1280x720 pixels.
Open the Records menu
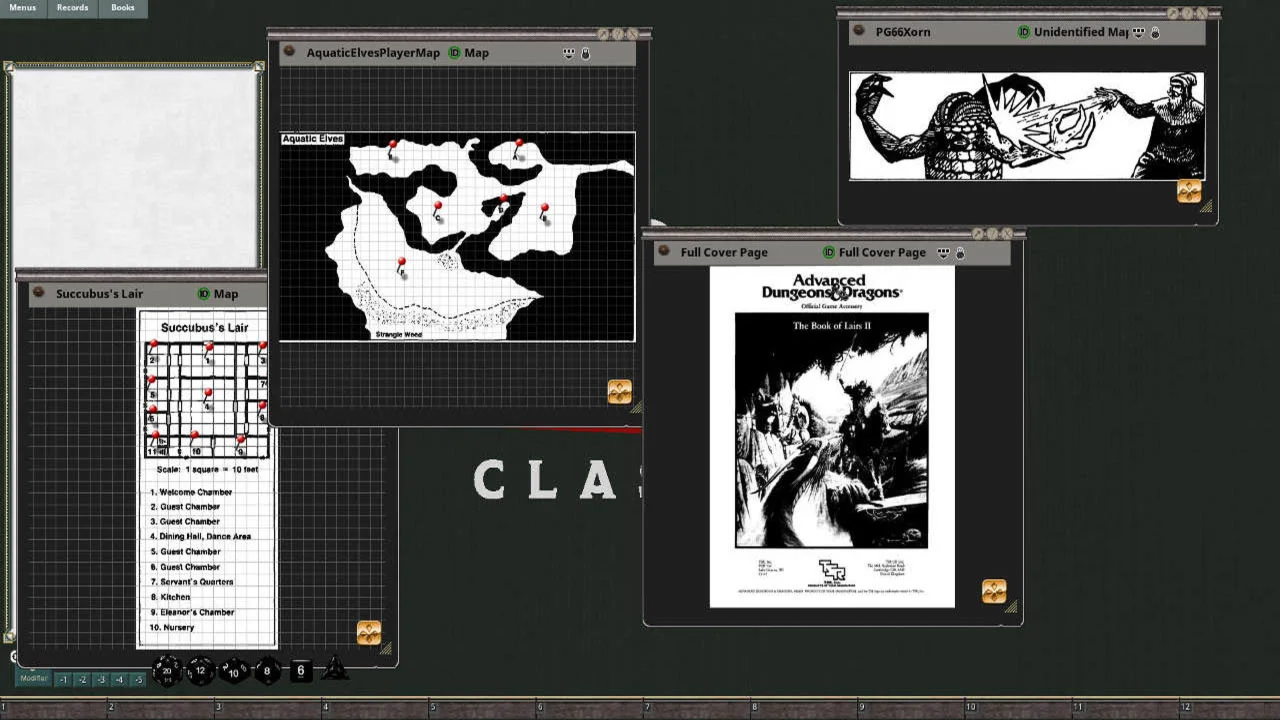tap(72, 8)
